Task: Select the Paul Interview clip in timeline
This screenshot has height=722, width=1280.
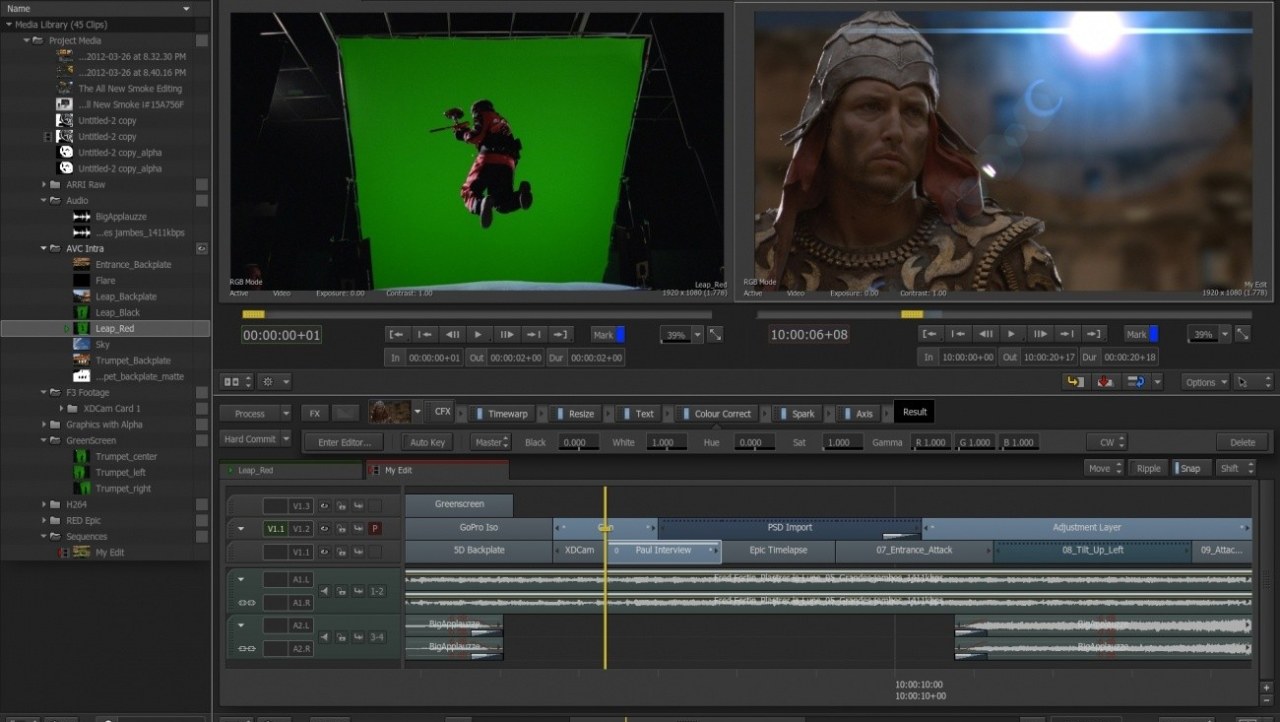Action: tap(663, 551)
